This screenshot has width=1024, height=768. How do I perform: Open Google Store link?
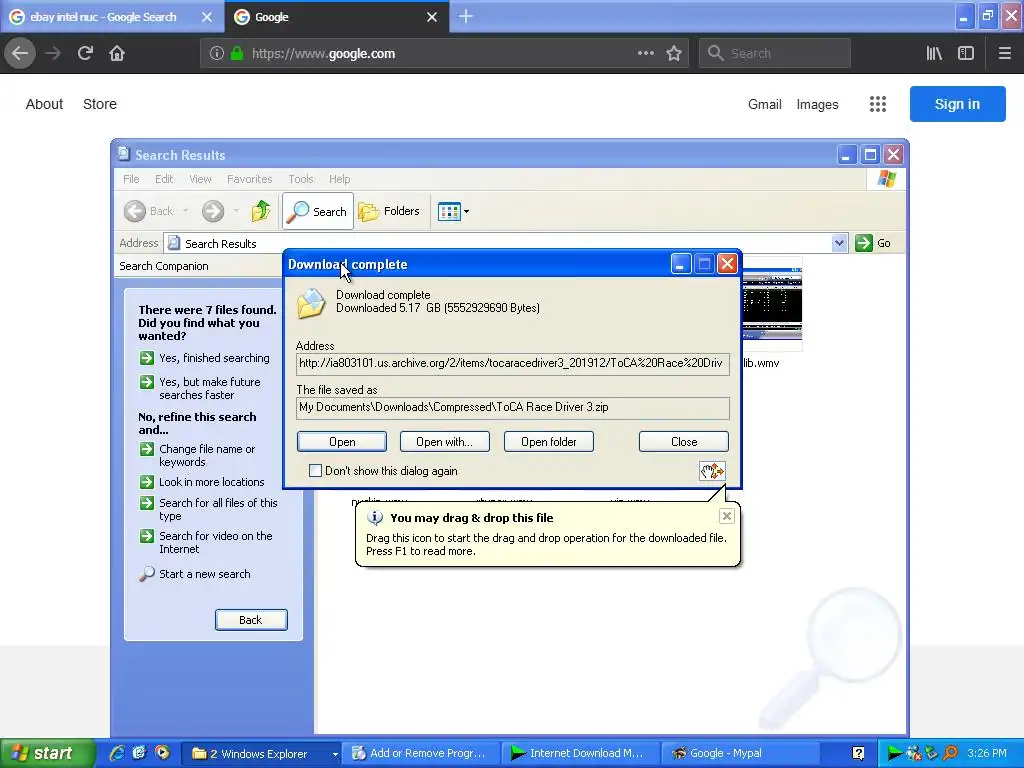click(x=100, y=104)
